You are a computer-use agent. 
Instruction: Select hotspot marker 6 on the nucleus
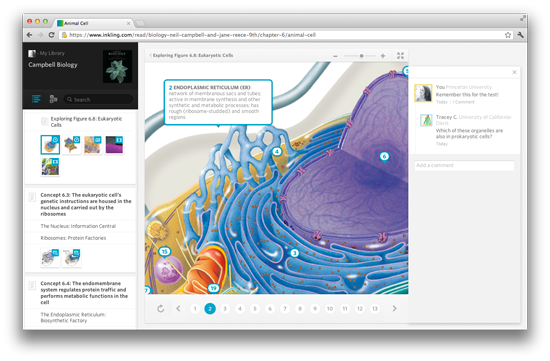pyautogui.click(x=384, y=156)
